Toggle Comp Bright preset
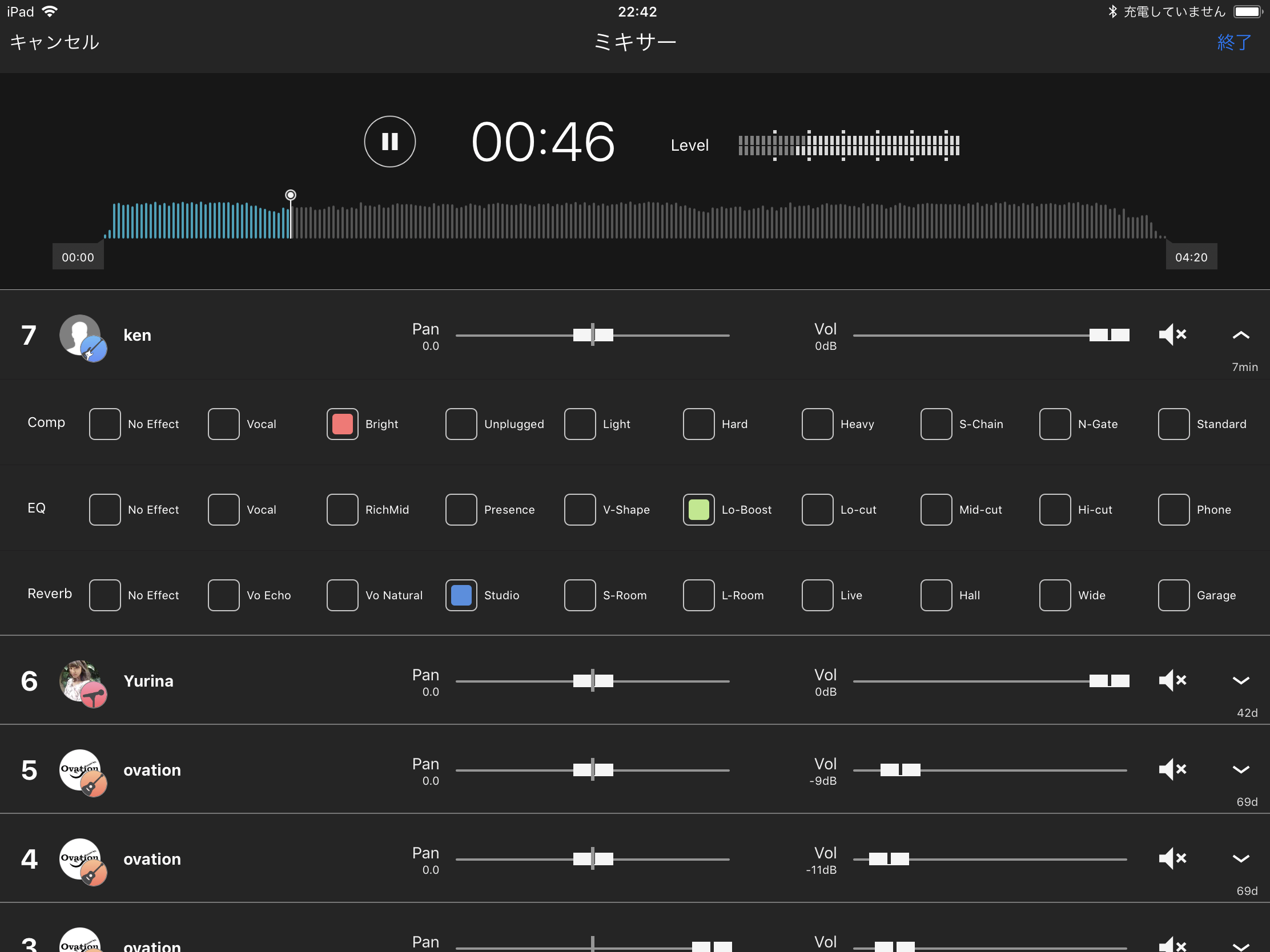 pyautogui.click(x=343, y=424)
